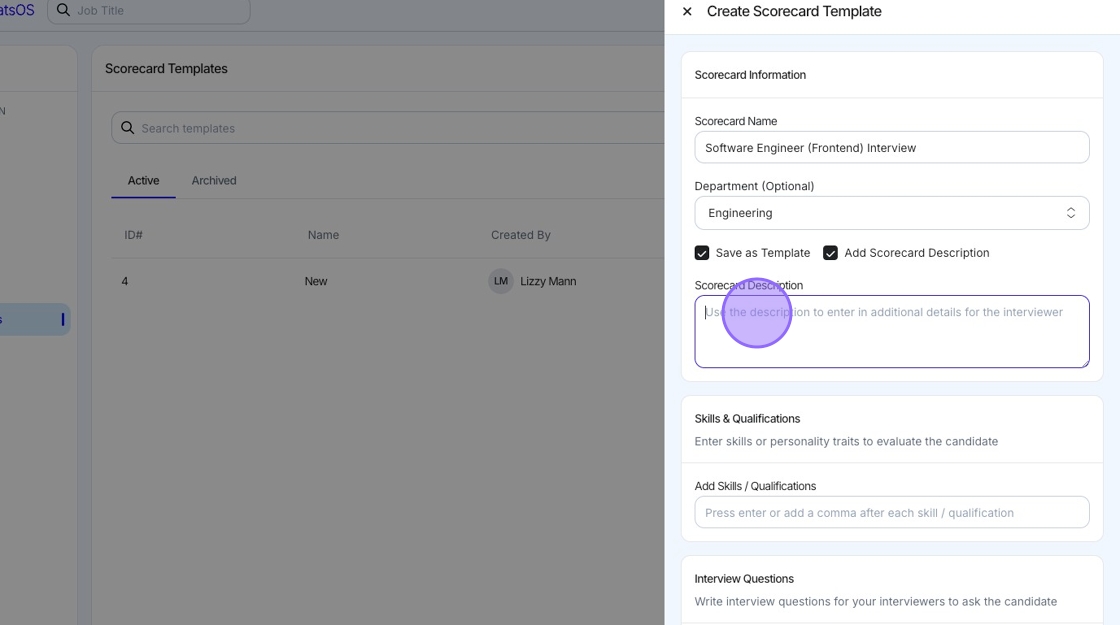
Task: Click the Lizzy Mann creator name
Action: click(x=548, y=281)
